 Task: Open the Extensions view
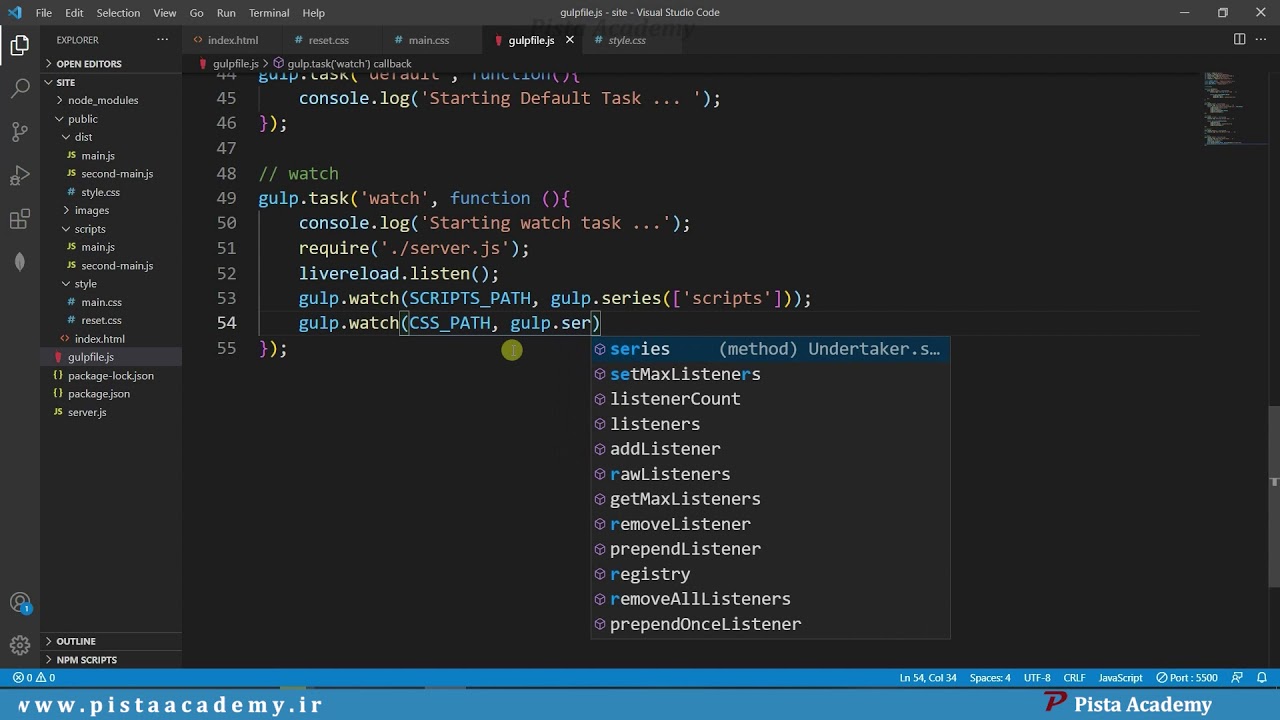pyautogui.click(x=20, y=219)
